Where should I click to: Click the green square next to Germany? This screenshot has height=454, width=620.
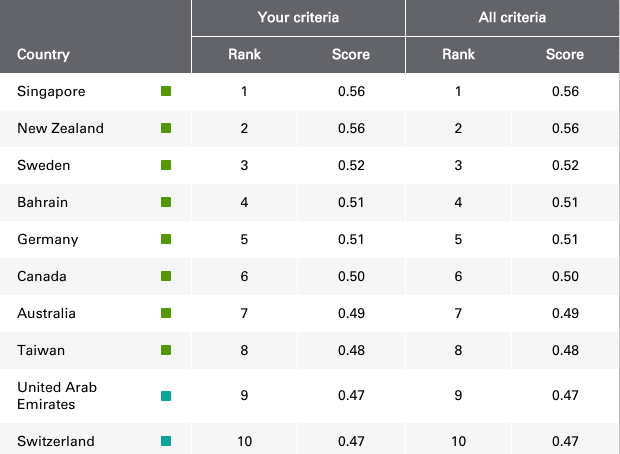click(166, 240)
